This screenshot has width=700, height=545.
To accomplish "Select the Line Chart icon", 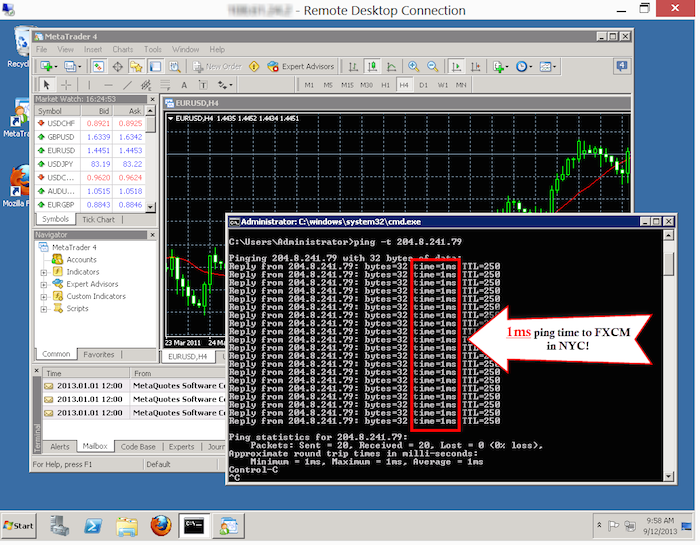I will 391,67.
